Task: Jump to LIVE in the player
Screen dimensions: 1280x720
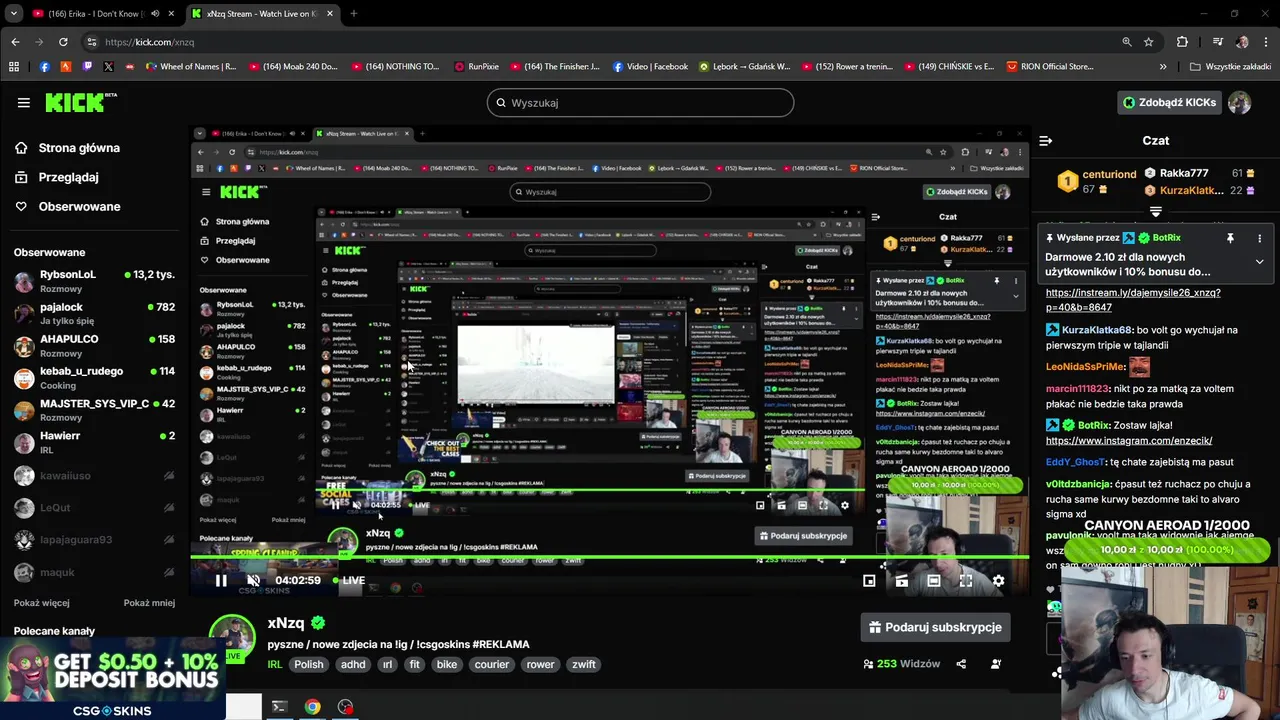Action: coord(349,580)
